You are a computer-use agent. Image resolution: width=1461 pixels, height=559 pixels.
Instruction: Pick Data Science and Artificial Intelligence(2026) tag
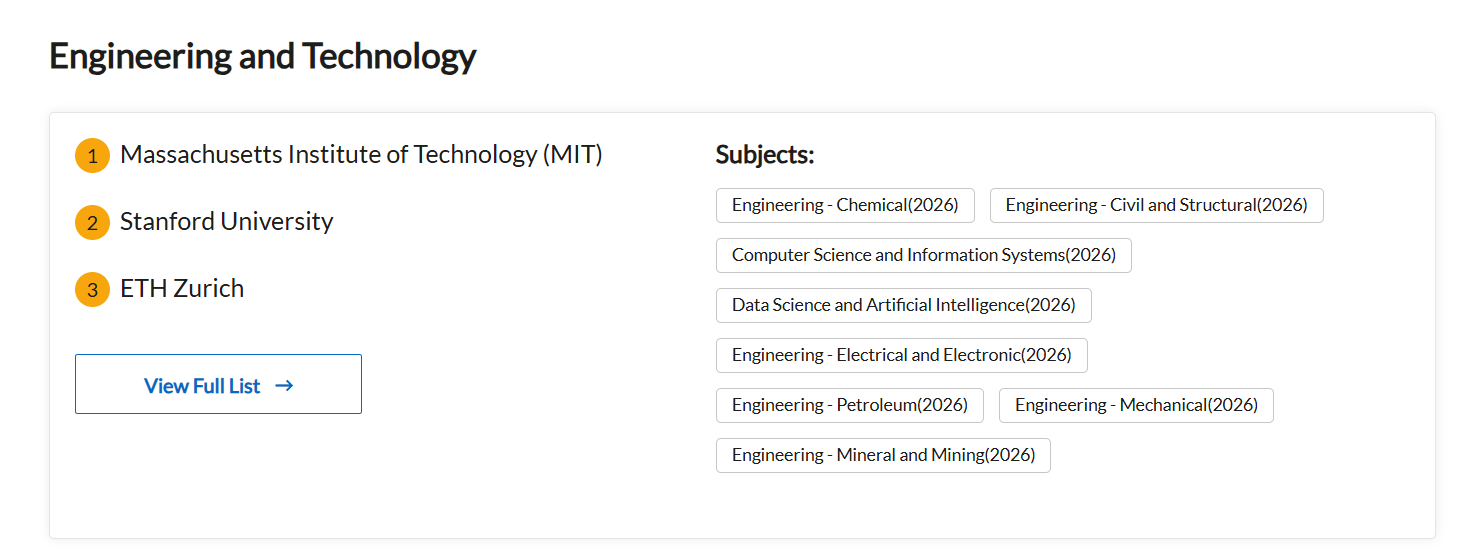click(x=903, y=305)
